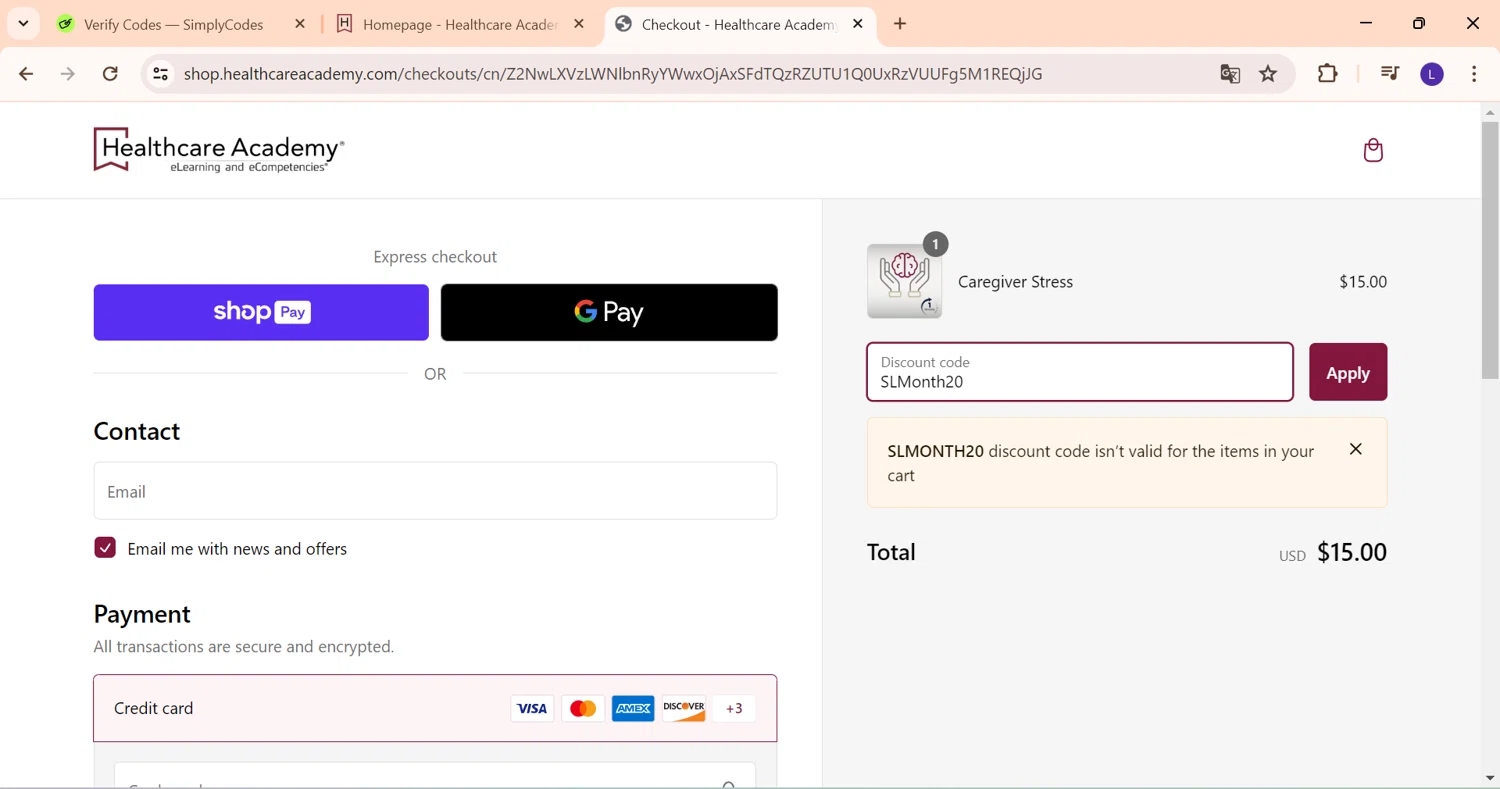Open the Chrome profile avatar L
The image size is (1500, 789).
point(1432,74)
